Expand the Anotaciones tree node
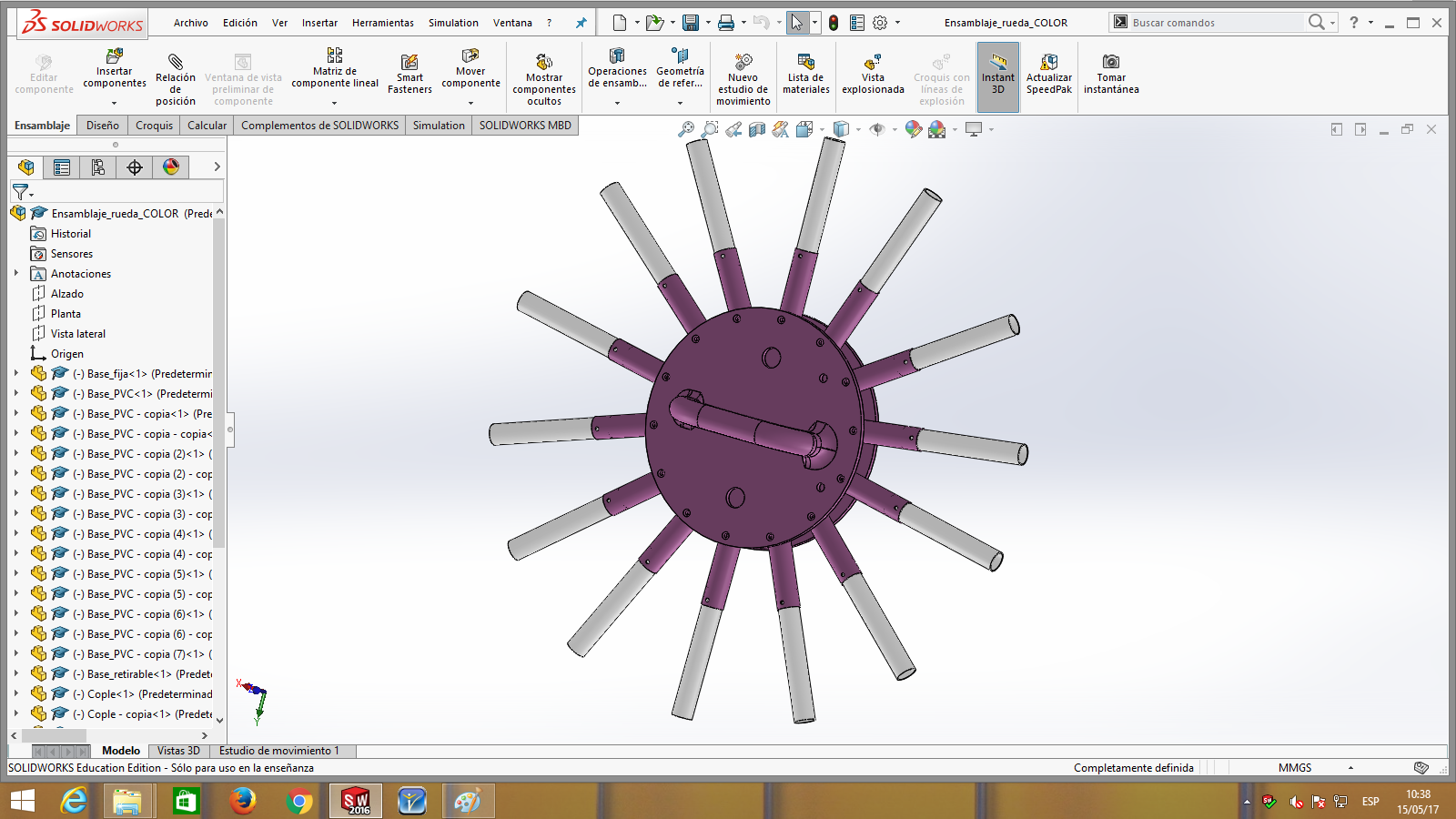This screenshot has width=1456, height=819. click(x=15, y=273)
